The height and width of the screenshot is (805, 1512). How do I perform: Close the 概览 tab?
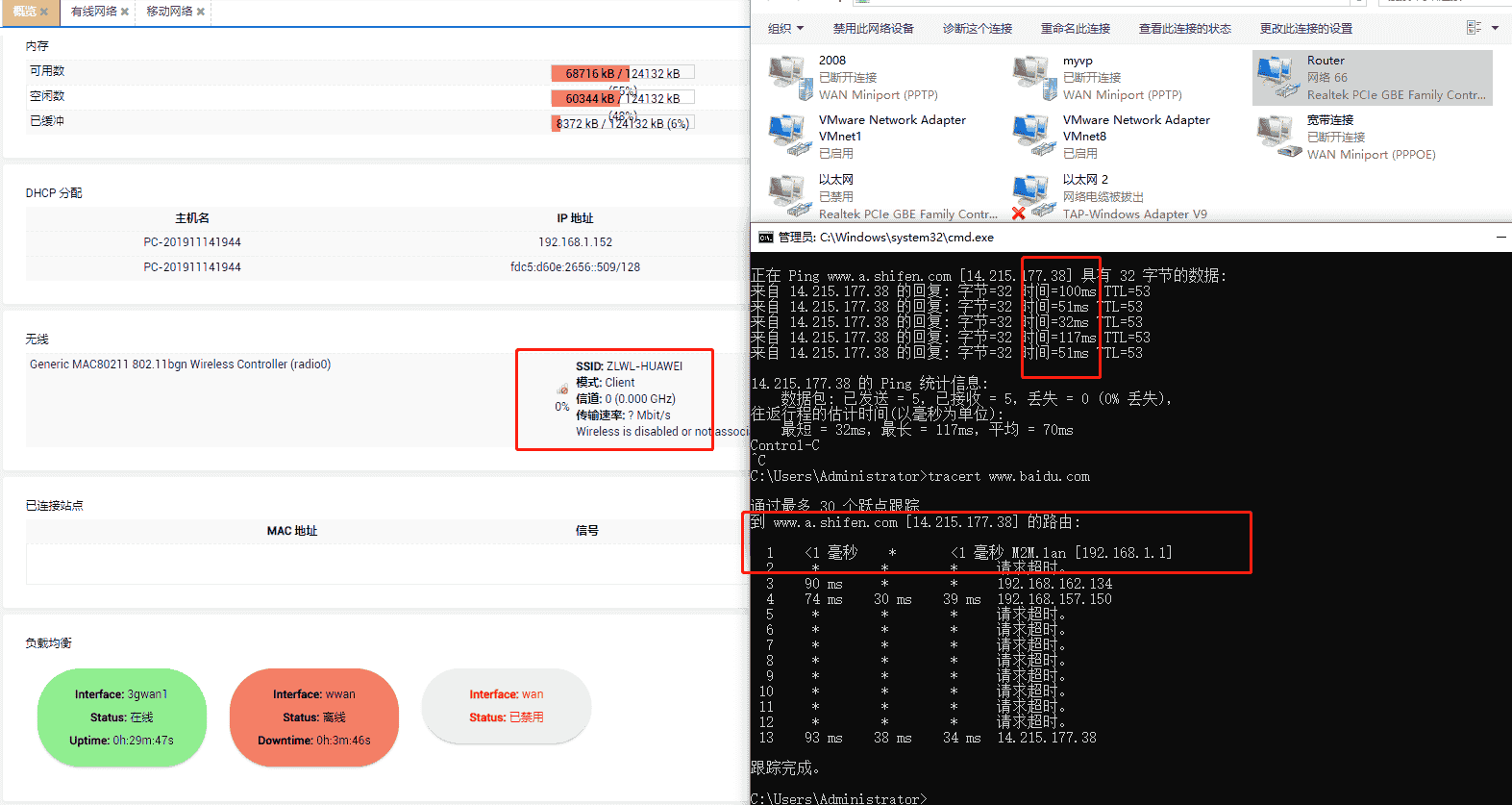point(44,12)
